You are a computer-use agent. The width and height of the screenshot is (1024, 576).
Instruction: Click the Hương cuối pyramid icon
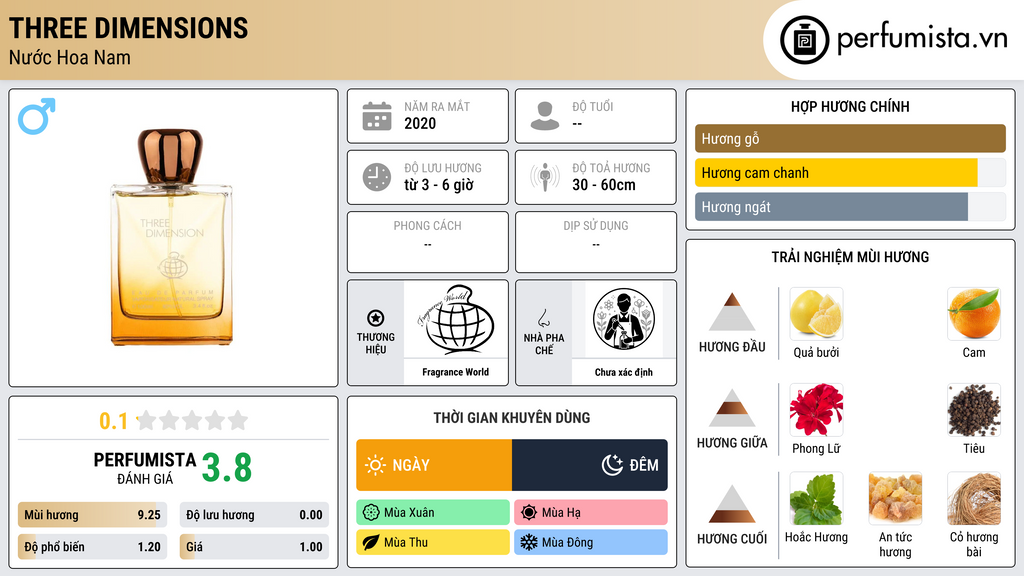click(x=732, y=504)
